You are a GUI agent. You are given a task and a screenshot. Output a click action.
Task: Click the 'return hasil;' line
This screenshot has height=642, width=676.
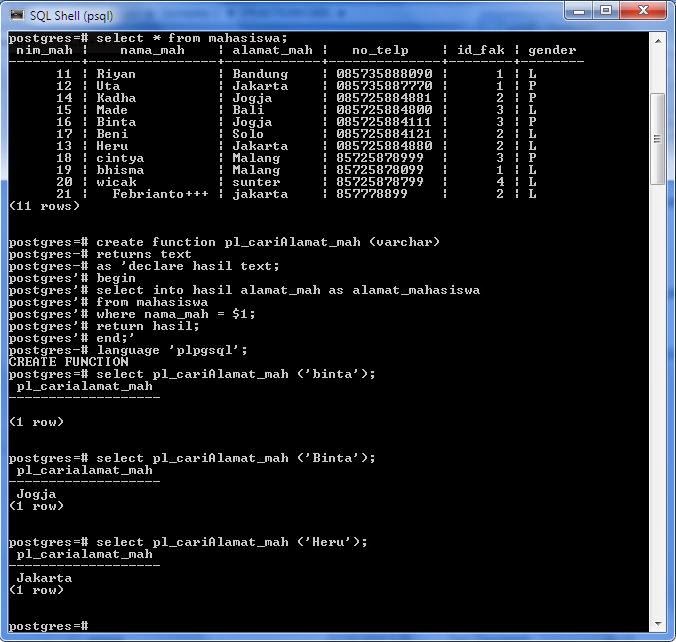[104, 326]
